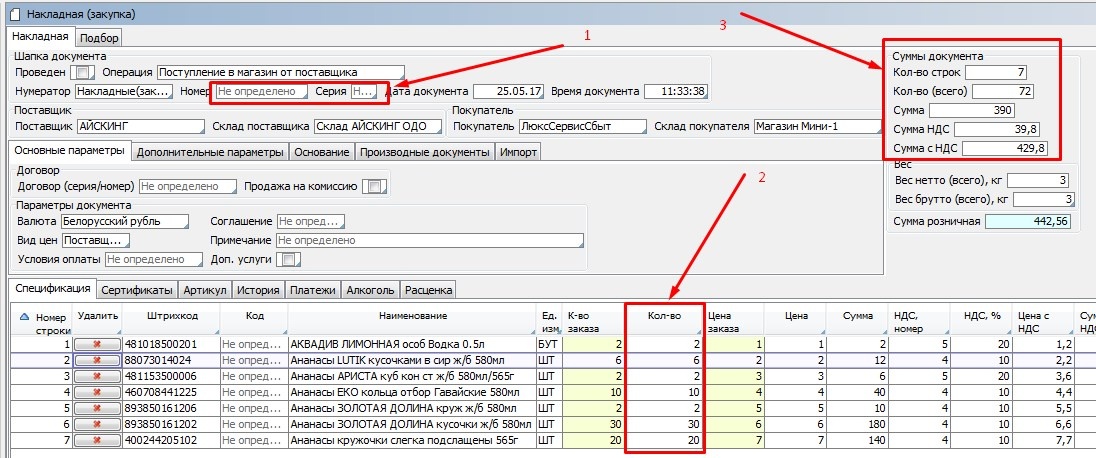The height and width of the screenshot is (458, 1096).
Task: Enable the Продажа на комиссию checkbox
Action: [374, 186]
